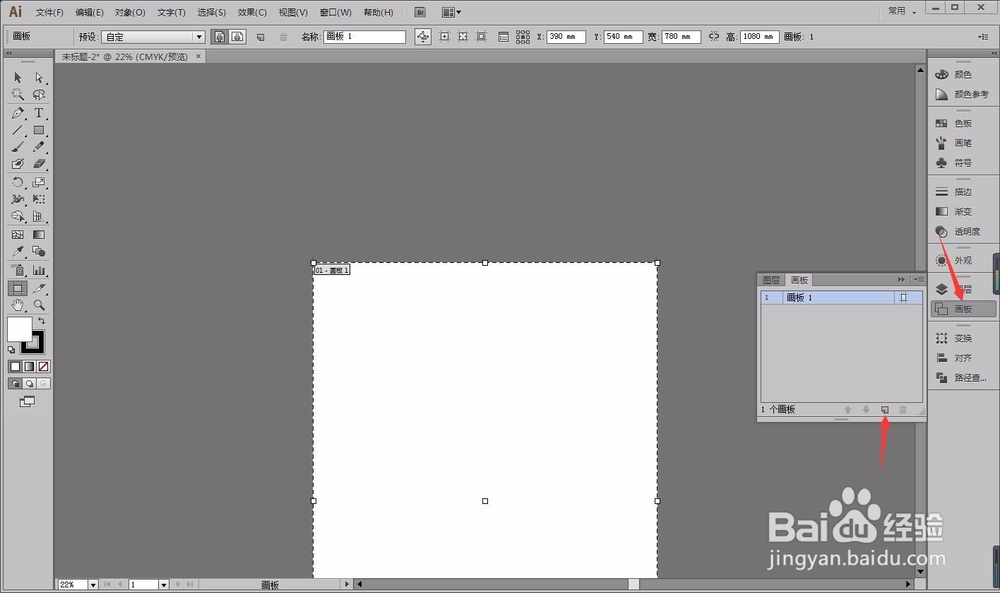Open Arrange Documents dropdown
Screen dimensions: 1000x593
451,12
